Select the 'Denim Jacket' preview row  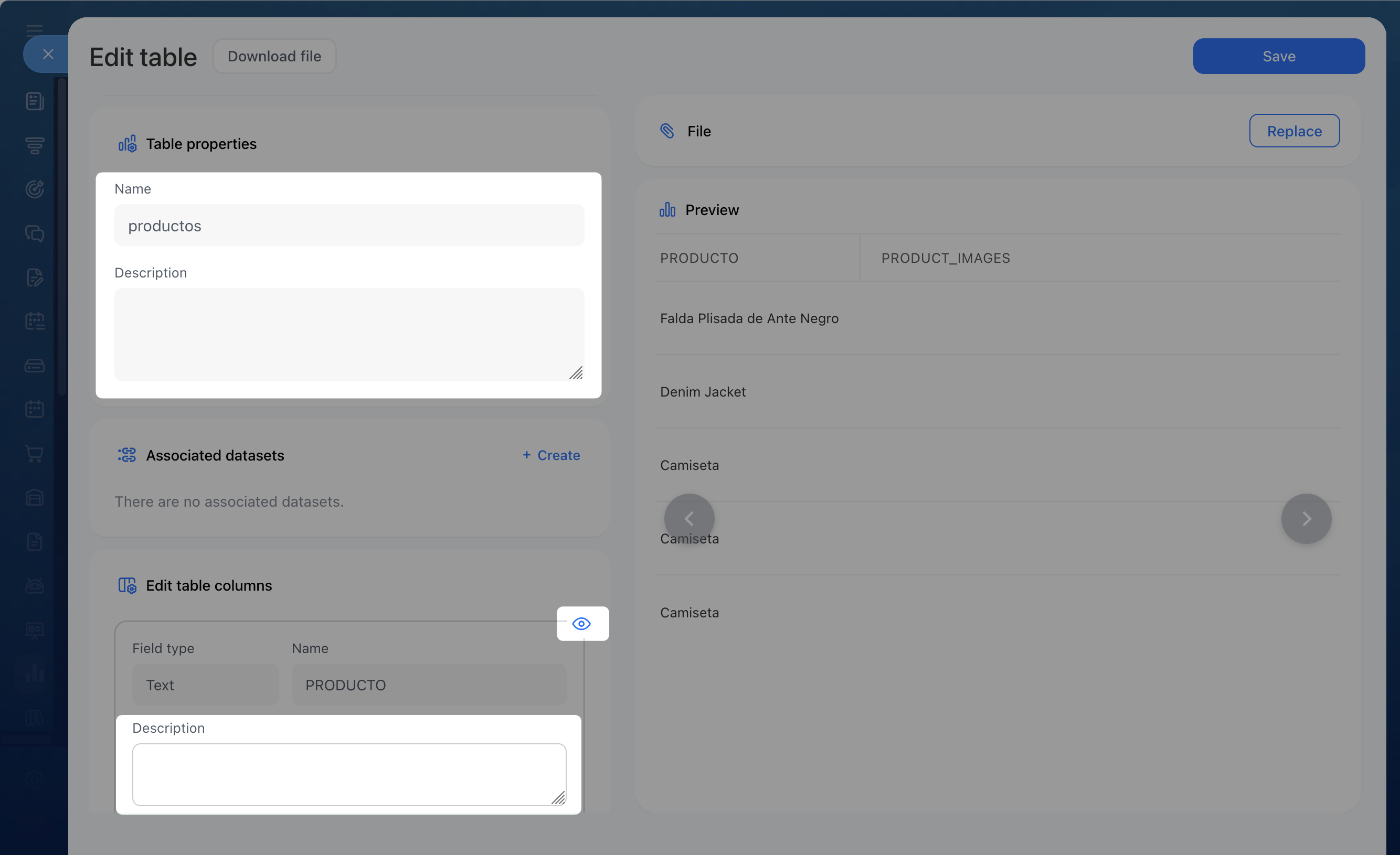[x=998, y=392]
